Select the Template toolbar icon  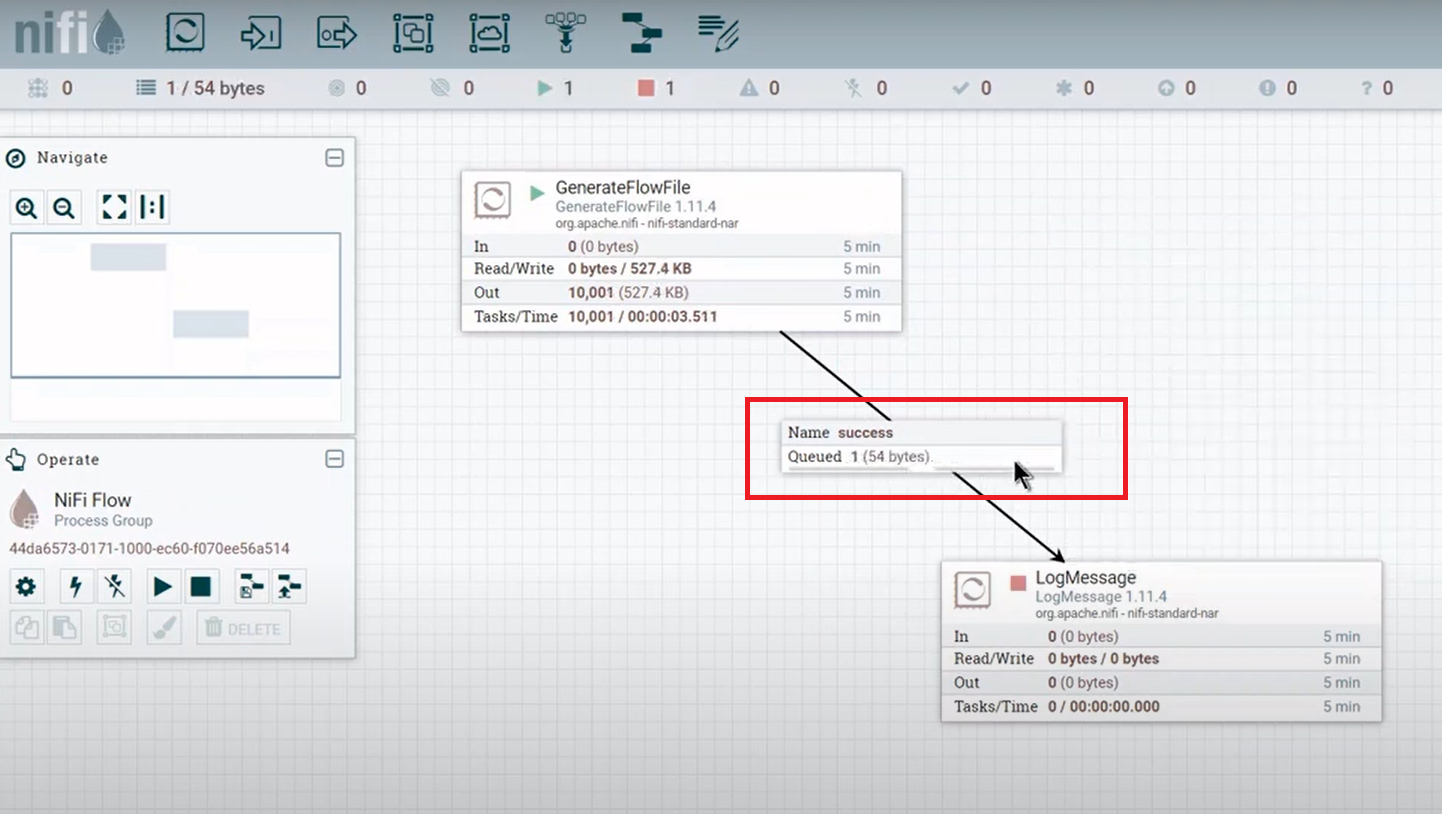pyautogui.click(x=642, y=34)
